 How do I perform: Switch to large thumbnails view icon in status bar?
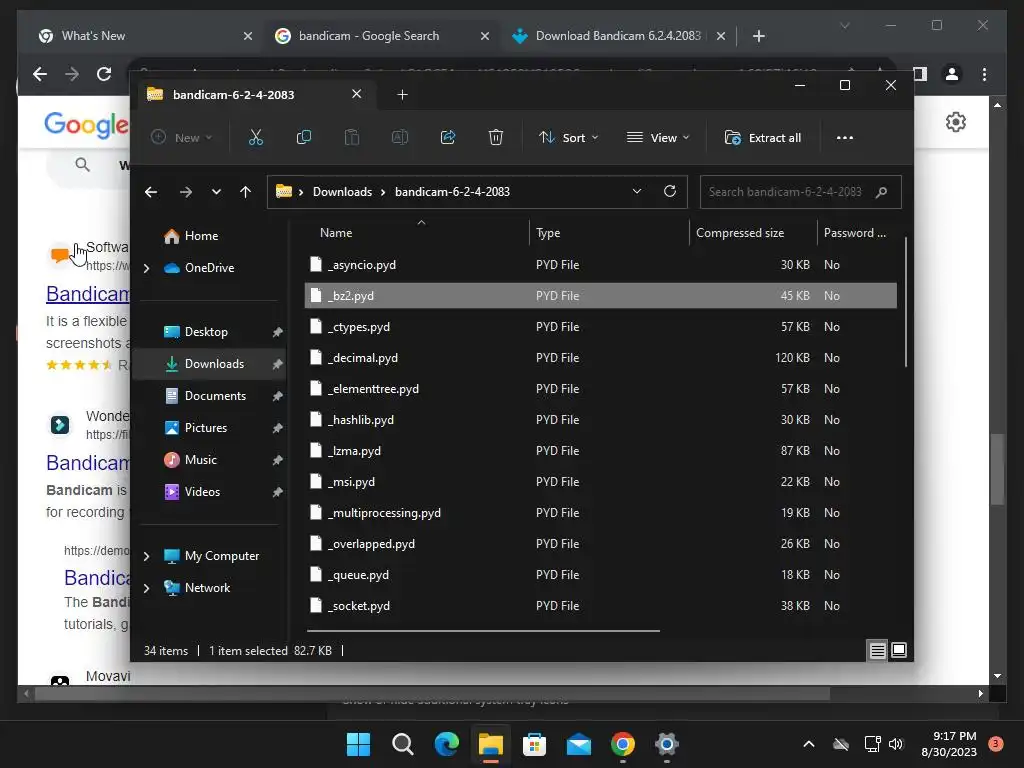(x=899, y=650)
